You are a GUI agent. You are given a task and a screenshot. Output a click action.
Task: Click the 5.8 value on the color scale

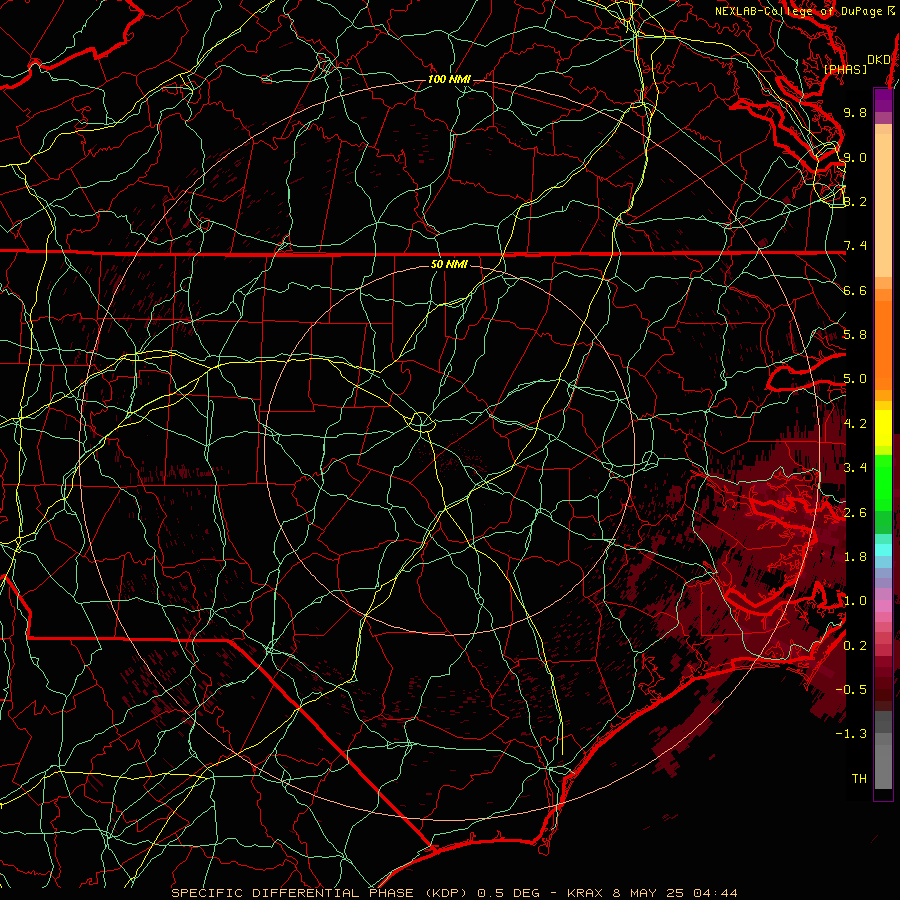[x=855, y=335]
